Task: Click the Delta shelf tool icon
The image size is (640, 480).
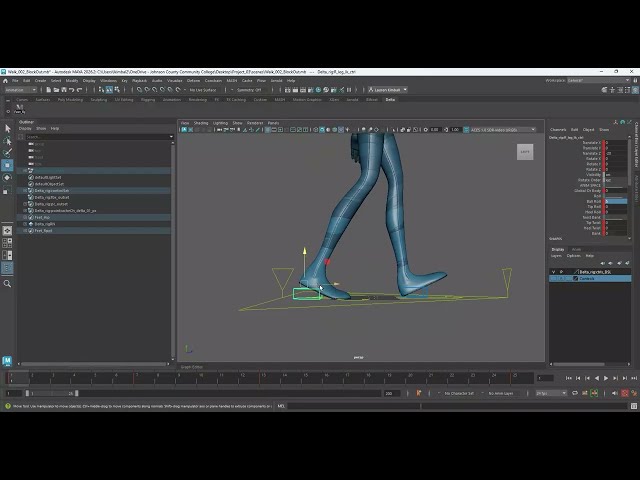Action: (20, 109)
